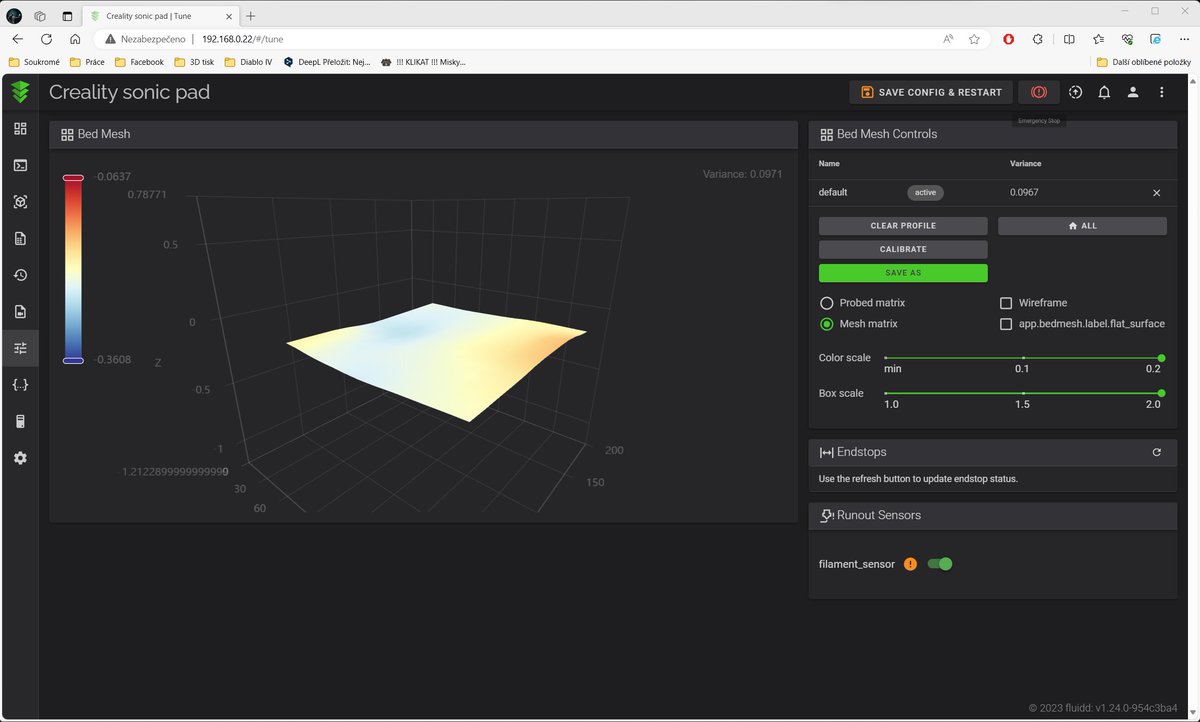The height and width of the screenshot is (722, 1200).
Task: Open Browser essentials heart icon
Action: click(x=1127, y=39)
